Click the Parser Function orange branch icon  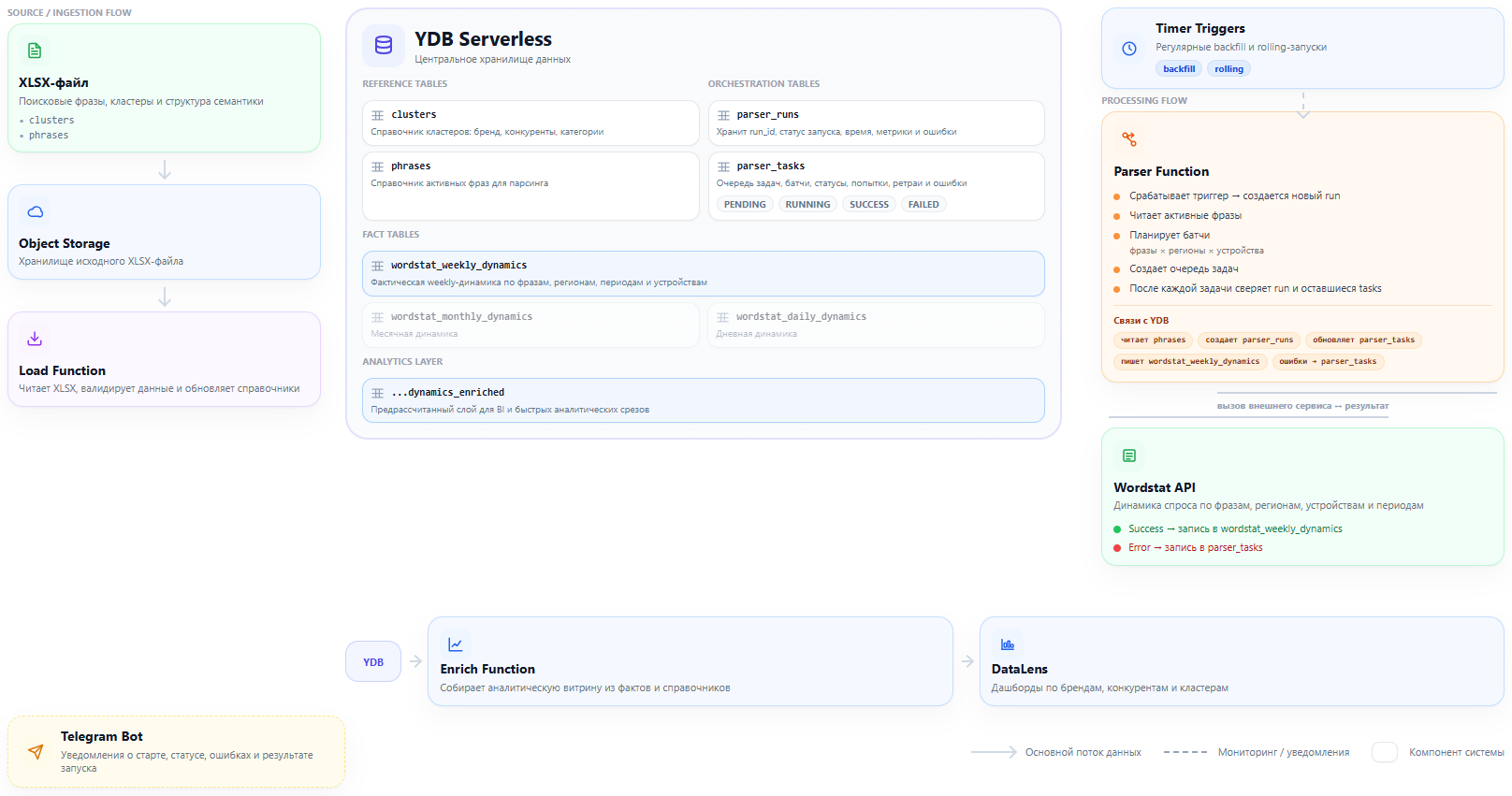[1129, 139]
